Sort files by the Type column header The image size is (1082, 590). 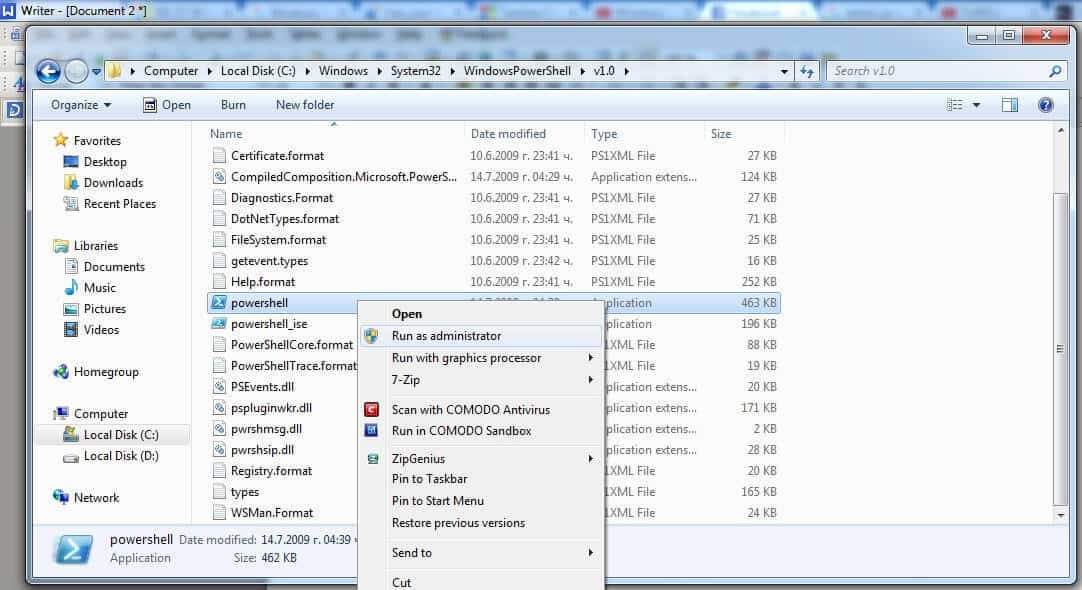pyautogui.click(x=604, y=134)
